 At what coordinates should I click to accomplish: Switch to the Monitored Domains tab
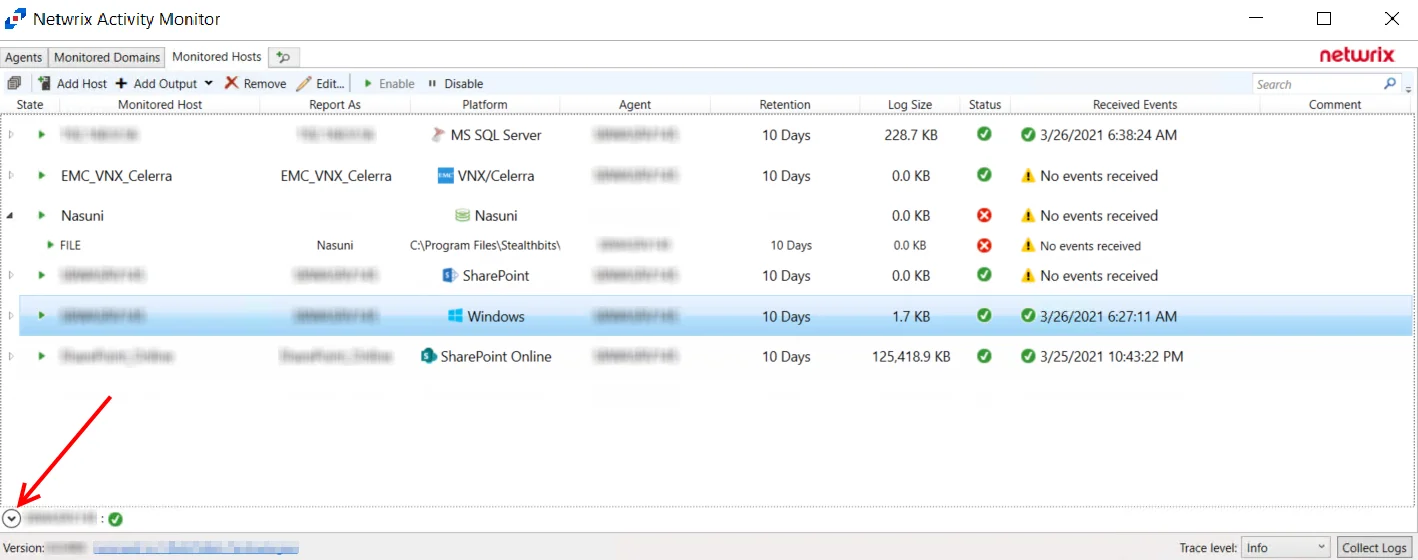107,58
